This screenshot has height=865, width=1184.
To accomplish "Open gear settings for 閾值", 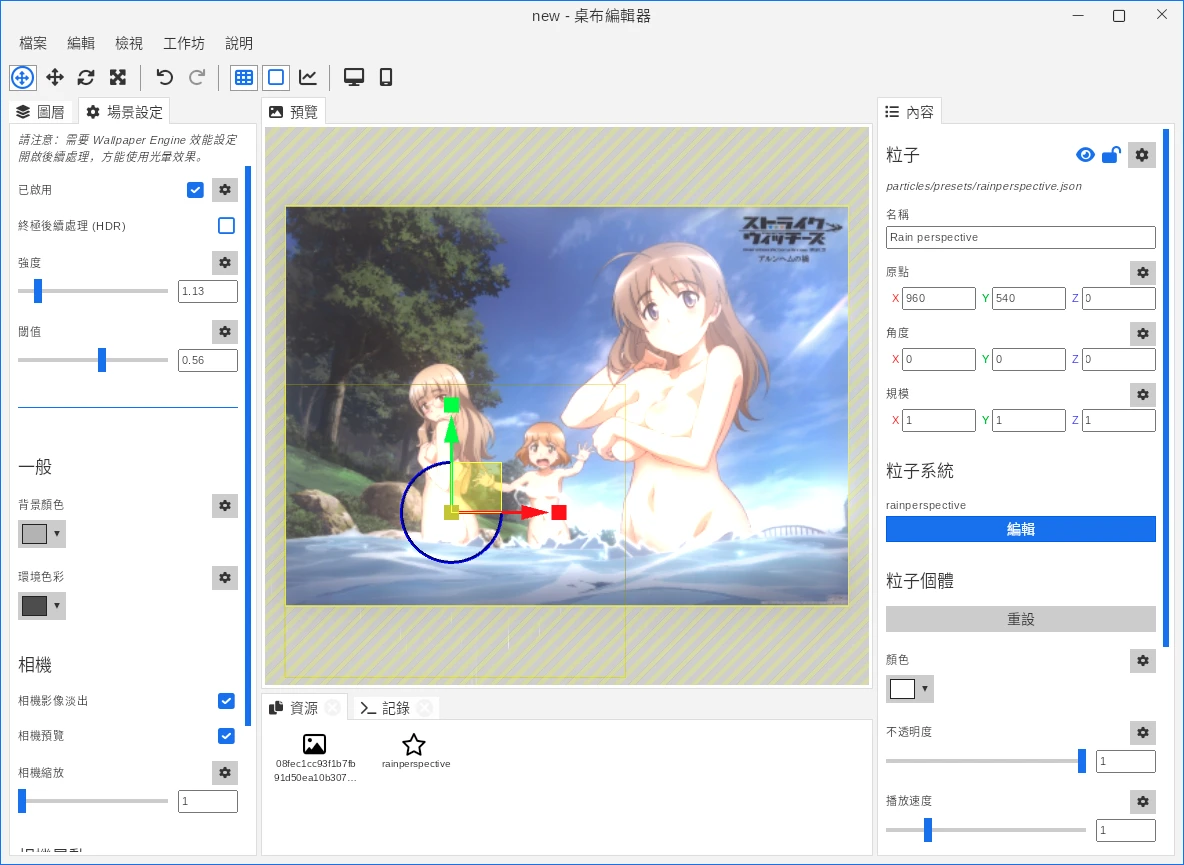I will [x=225, y=331].
